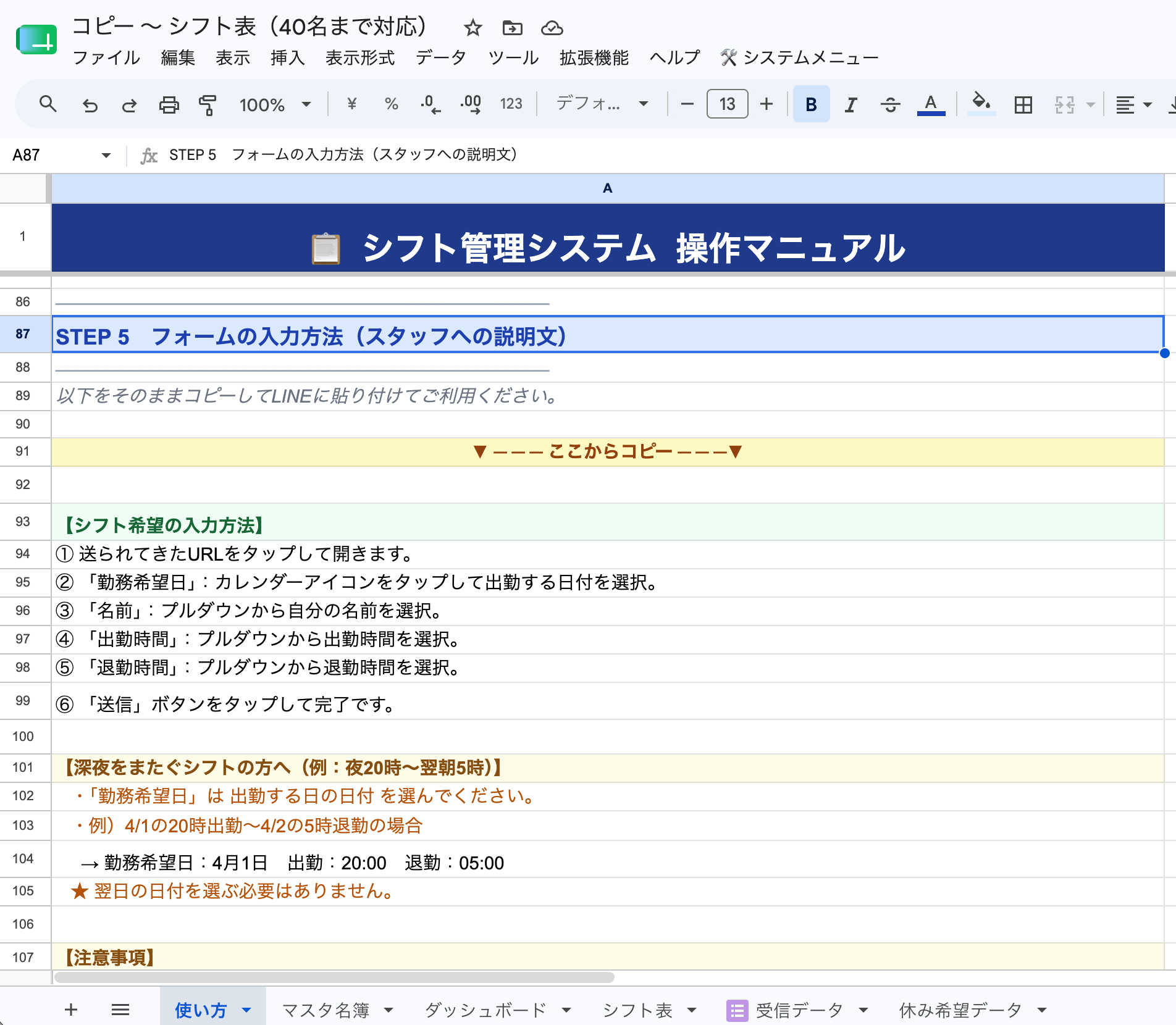Click the シフト希望の入力方法 heading cell

(608, 522)
